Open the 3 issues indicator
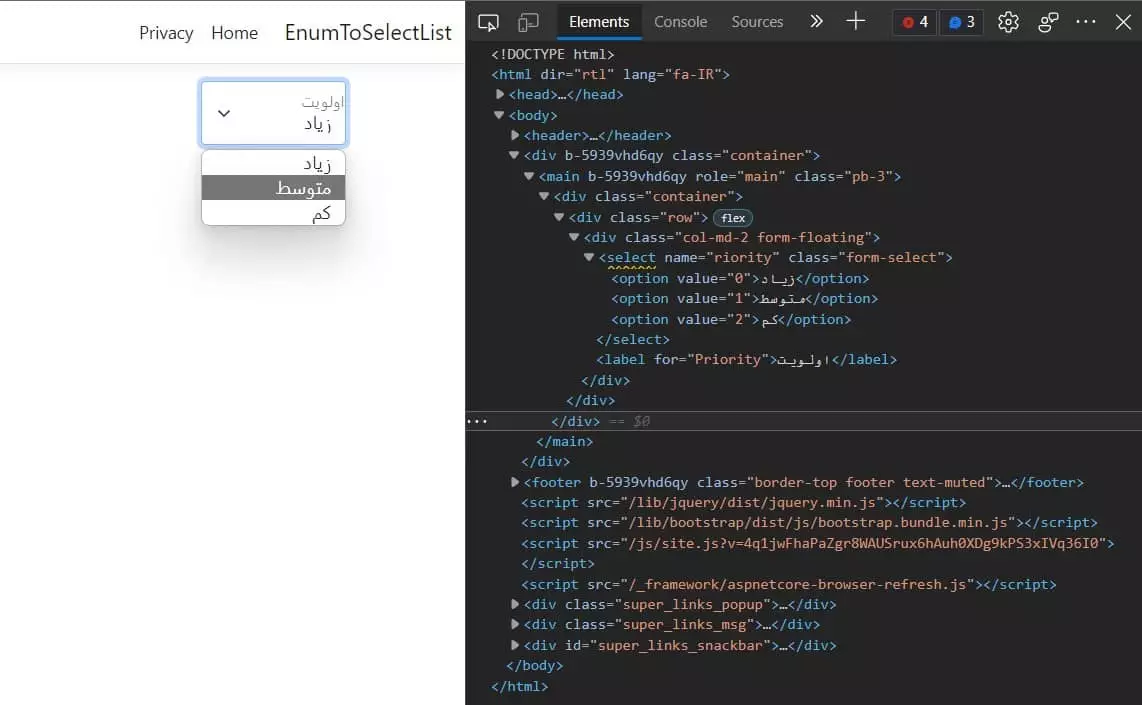 961,22
